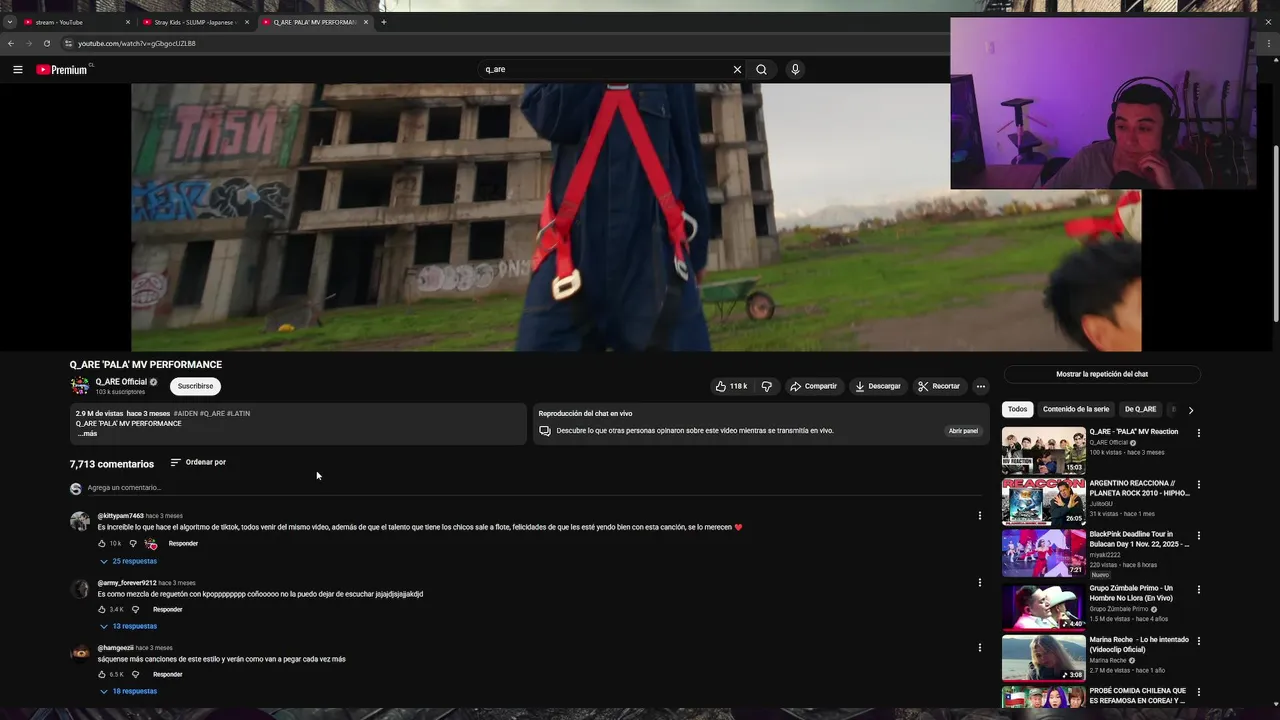Reply to the @kittypam7463 comment
This screenshot has height=720, width=1280.
(183, 544)
